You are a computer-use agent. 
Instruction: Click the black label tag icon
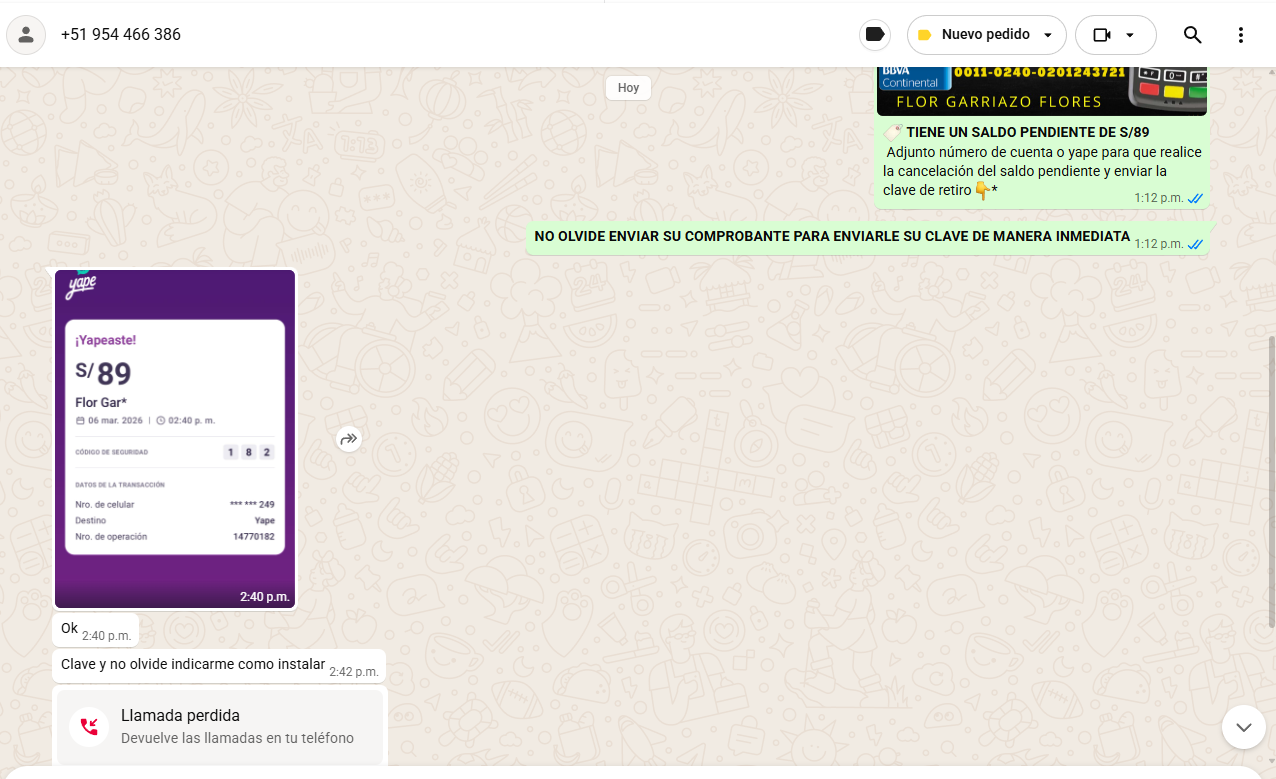(875, 35)
